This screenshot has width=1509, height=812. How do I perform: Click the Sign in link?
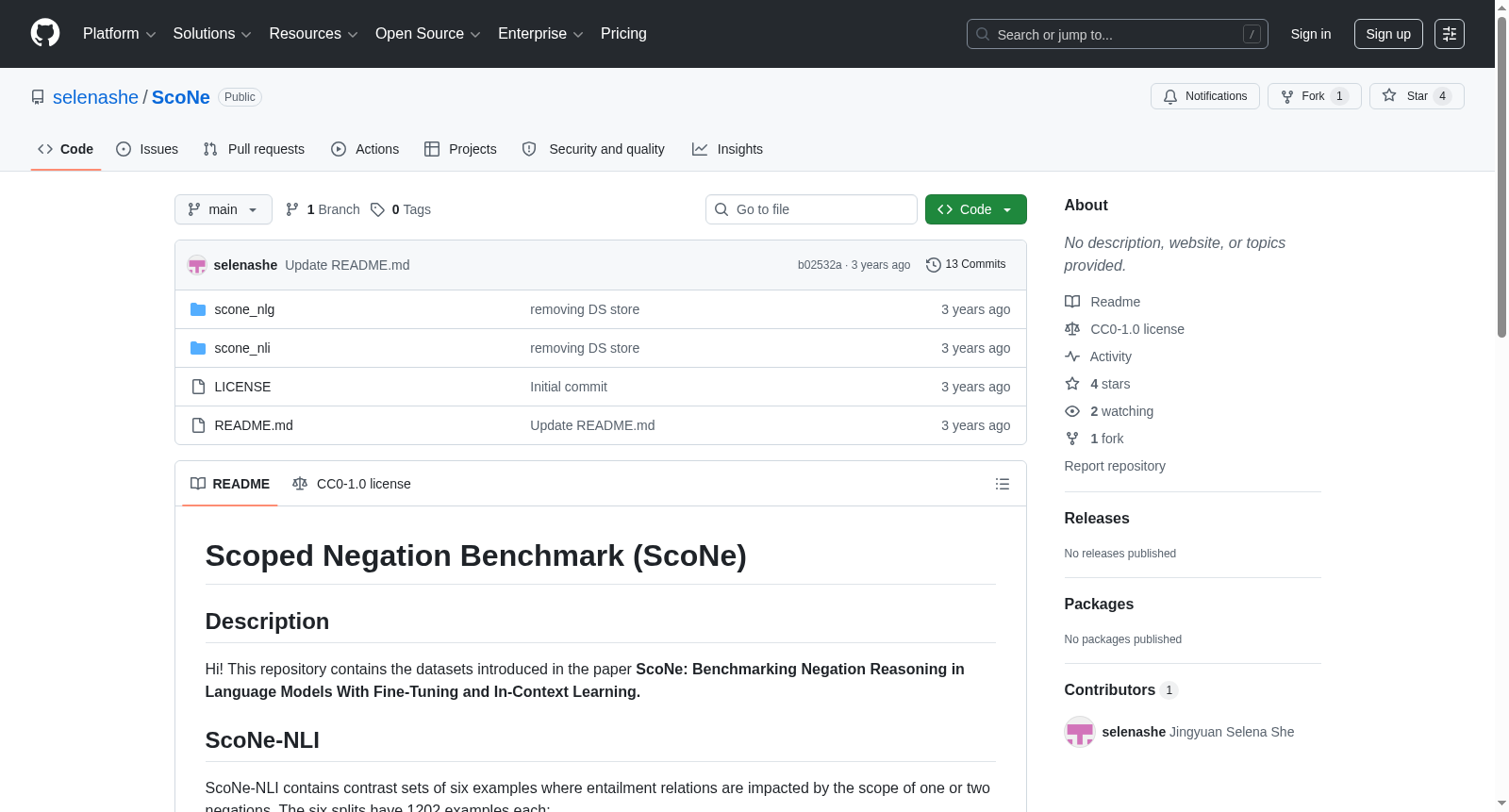coord(1311,34)
